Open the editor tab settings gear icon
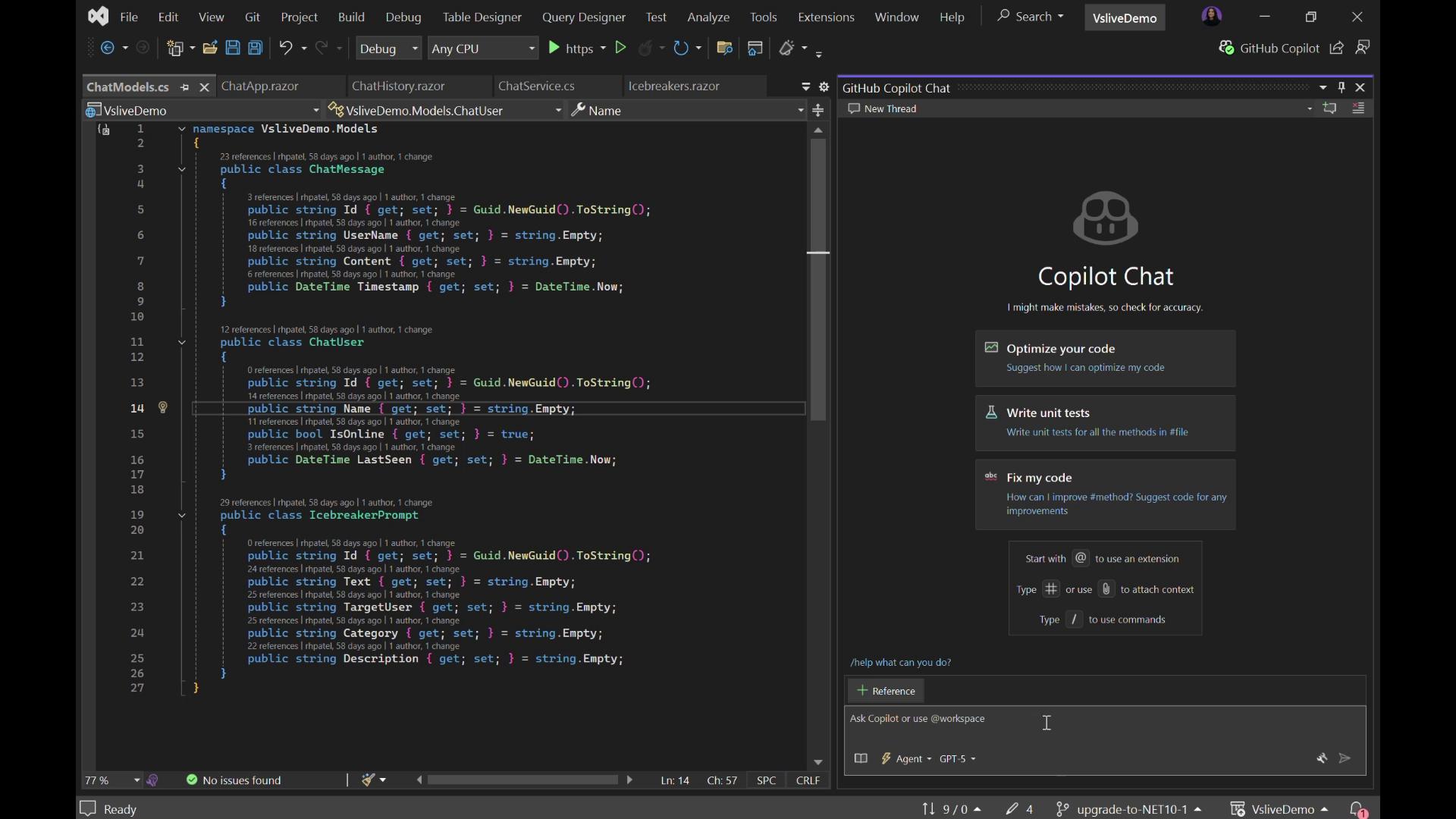The height and width of the screenshot is (819, 1456). click(824, 87)
